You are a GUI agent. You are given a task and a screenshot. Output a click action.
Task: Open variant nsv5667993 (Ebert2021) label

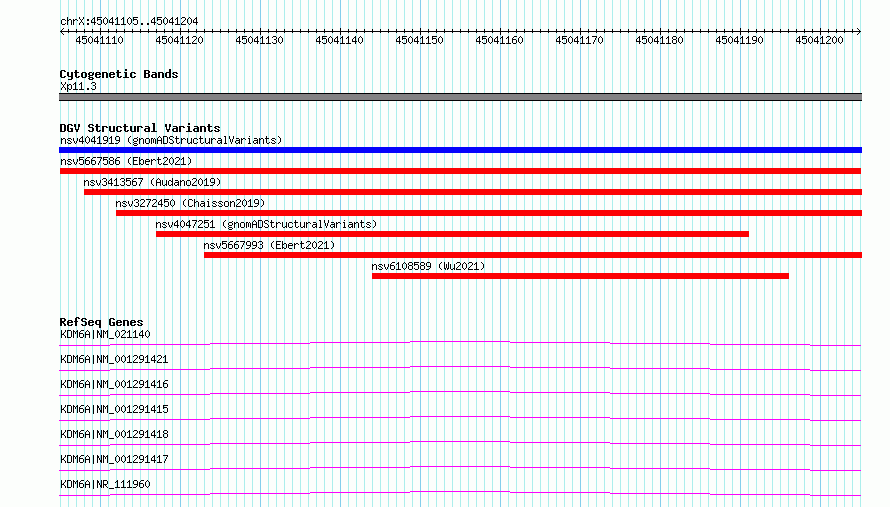pos(269,245)
